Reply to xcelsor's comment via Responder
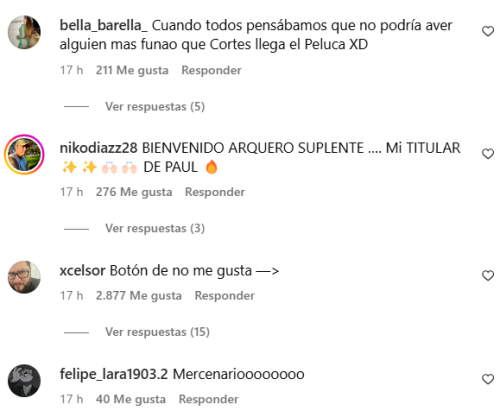The width and height of the screenshot is (500, 411). point(225,296)
